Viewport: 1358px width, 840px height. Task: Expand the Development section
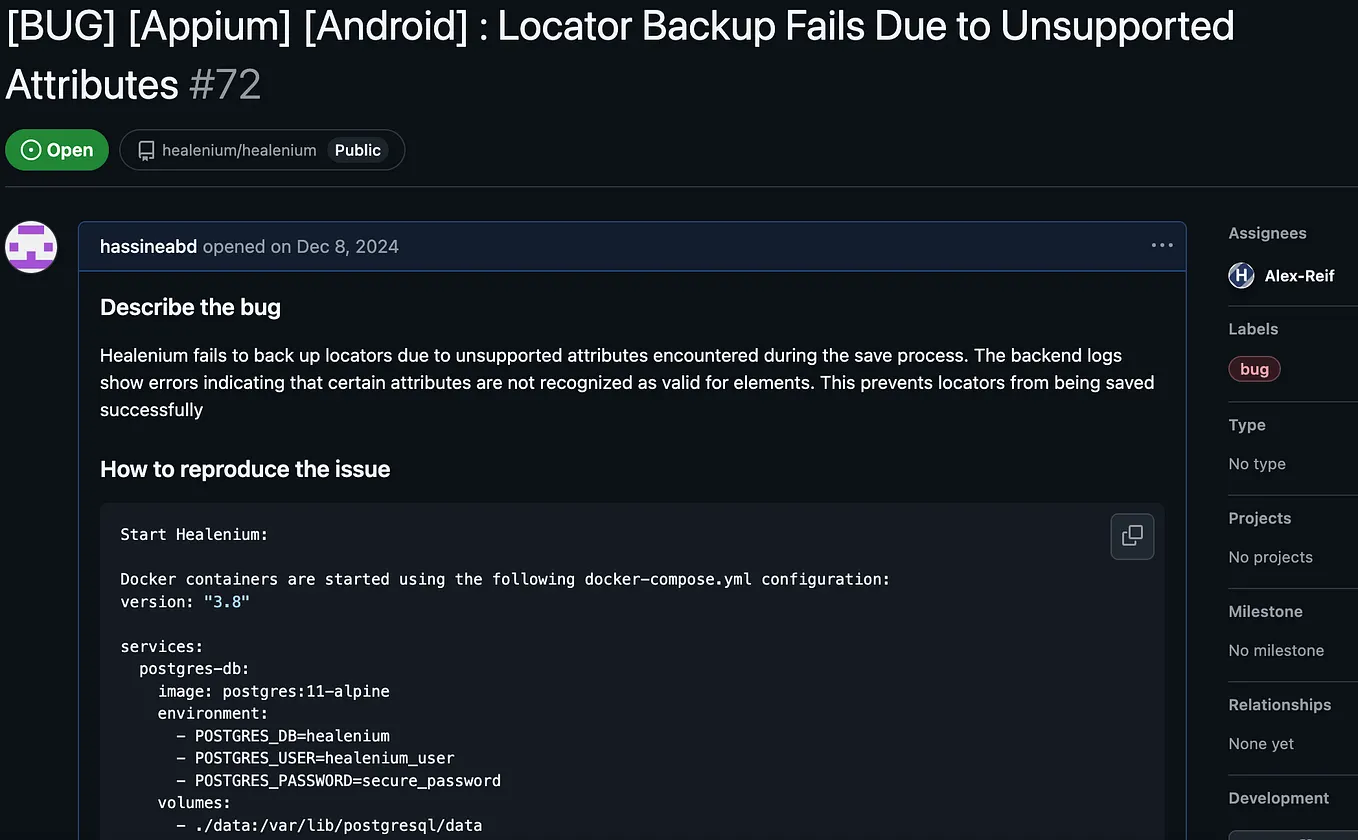[x=1278, y=798]
